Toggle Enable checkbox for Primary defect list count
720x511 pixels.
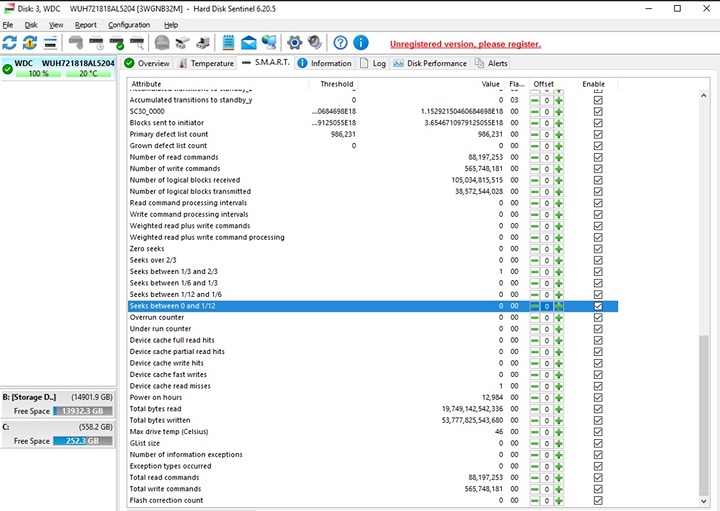tap(598, 135)
